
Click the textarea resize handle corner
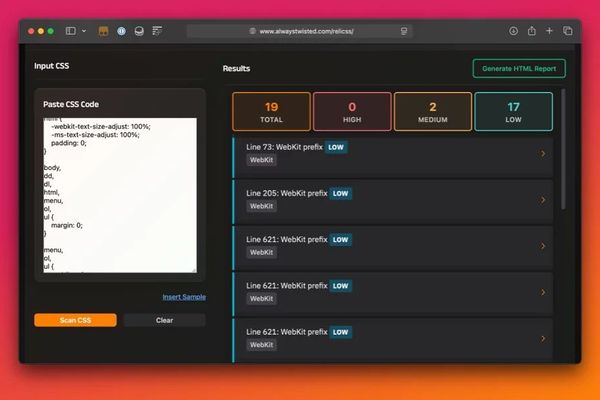[x=194, y=270]
